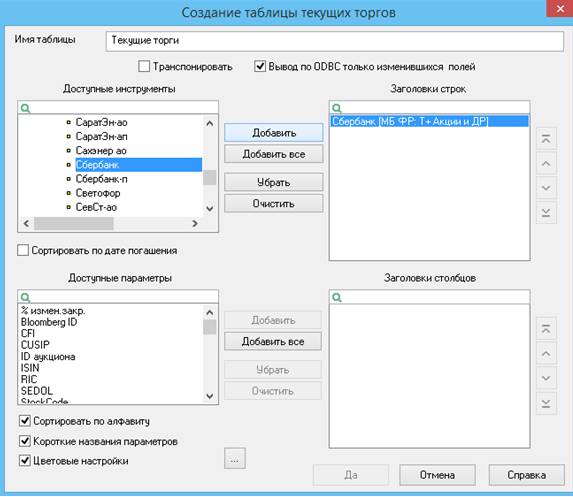Select Bloomberg ID parameter
Image resolution: width=573 pixels, height=497 pixels.
(x=49, y=322)
